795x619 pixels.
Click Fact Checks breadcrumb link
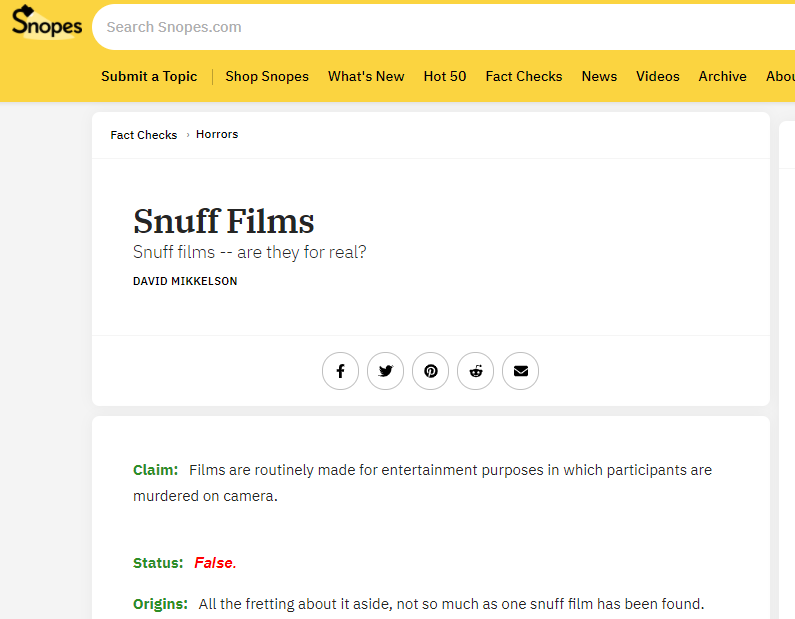coord(143,135)
